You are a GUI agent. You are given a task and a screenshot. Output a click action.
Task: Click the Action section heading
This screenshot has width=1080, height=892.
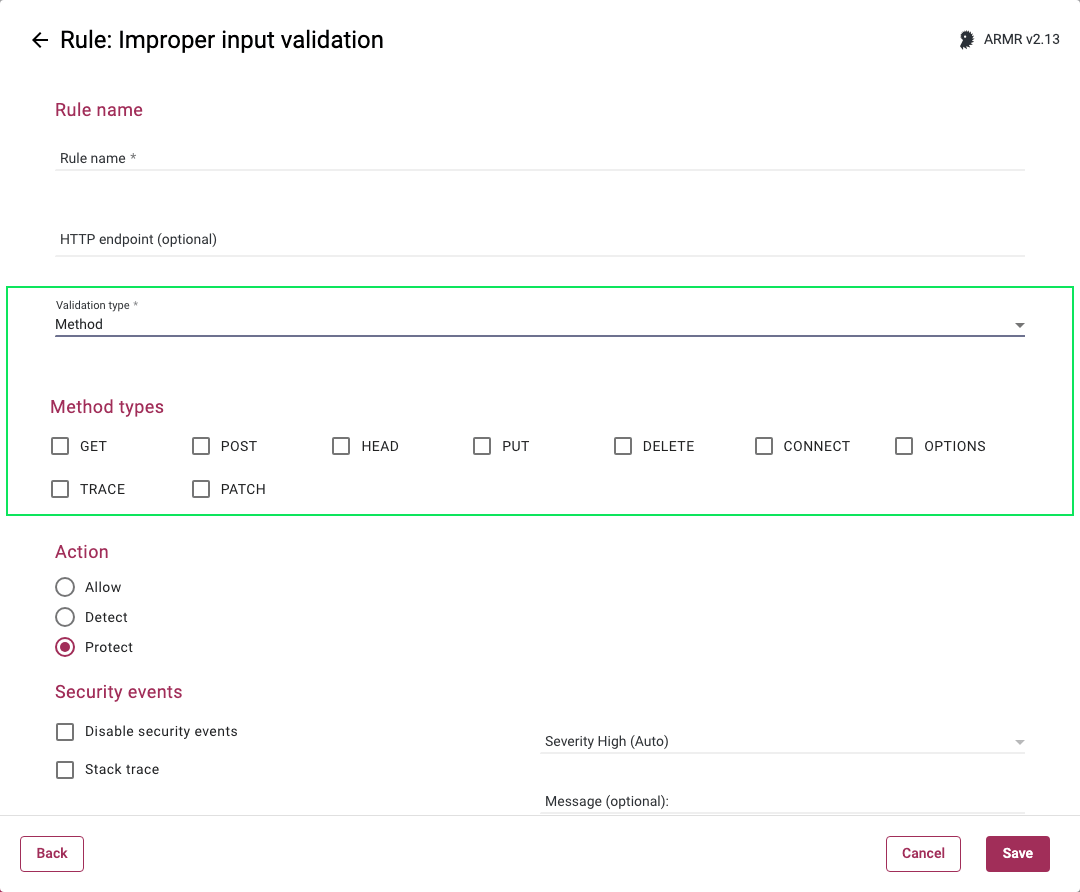(x=82, y=552)
